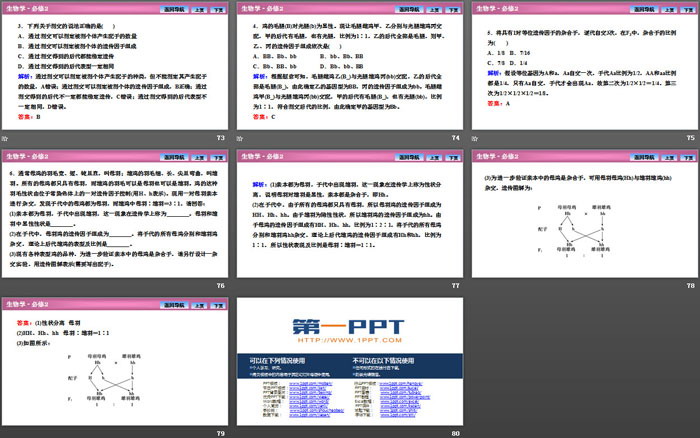The height and width of the screenshot is (438, 700).
Task: Click 下页 button on slide 75
Action: click(684, 8)
